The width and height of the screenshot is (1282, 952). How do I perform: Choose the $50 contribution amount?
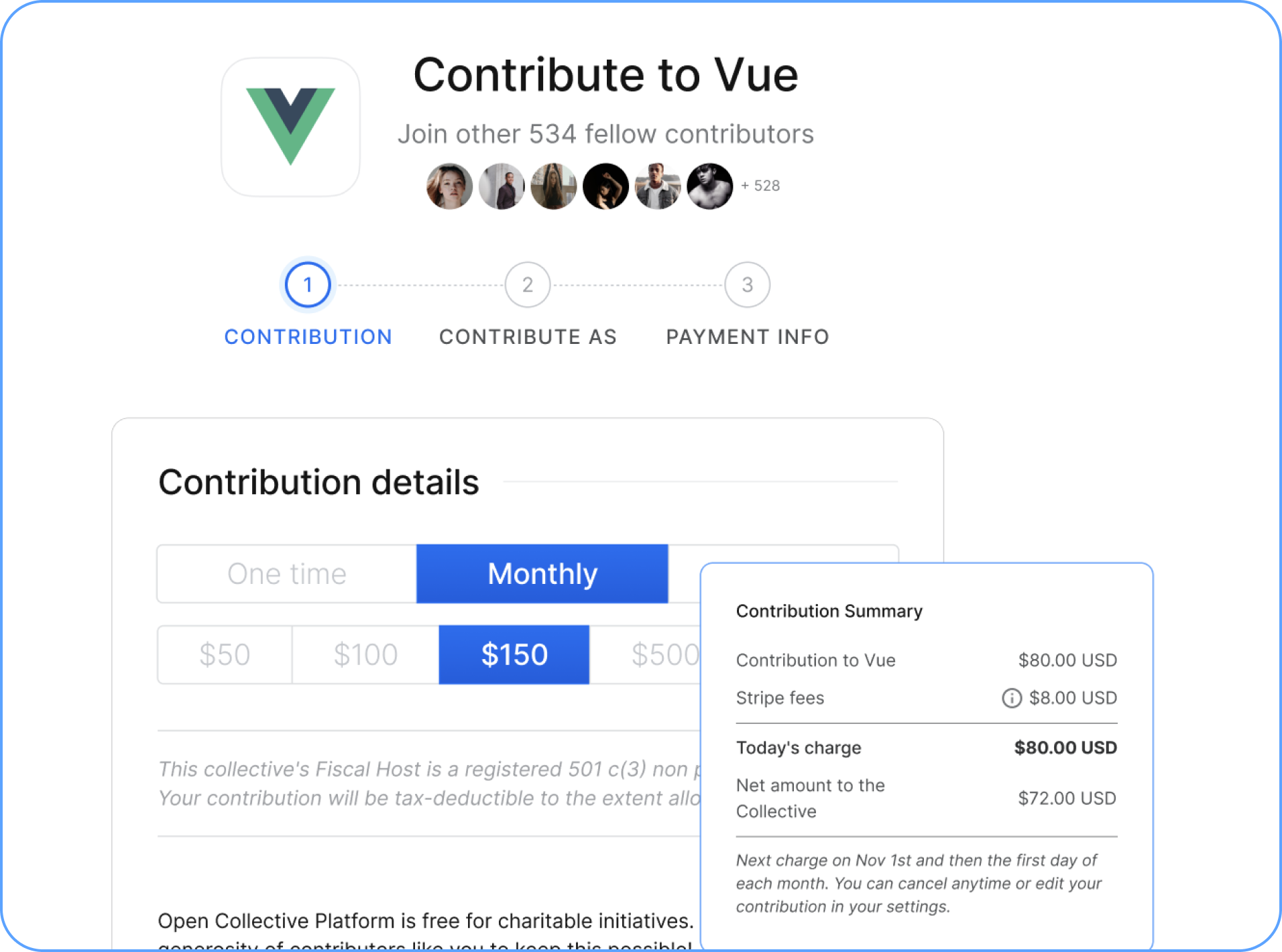(x=225, y=654)
